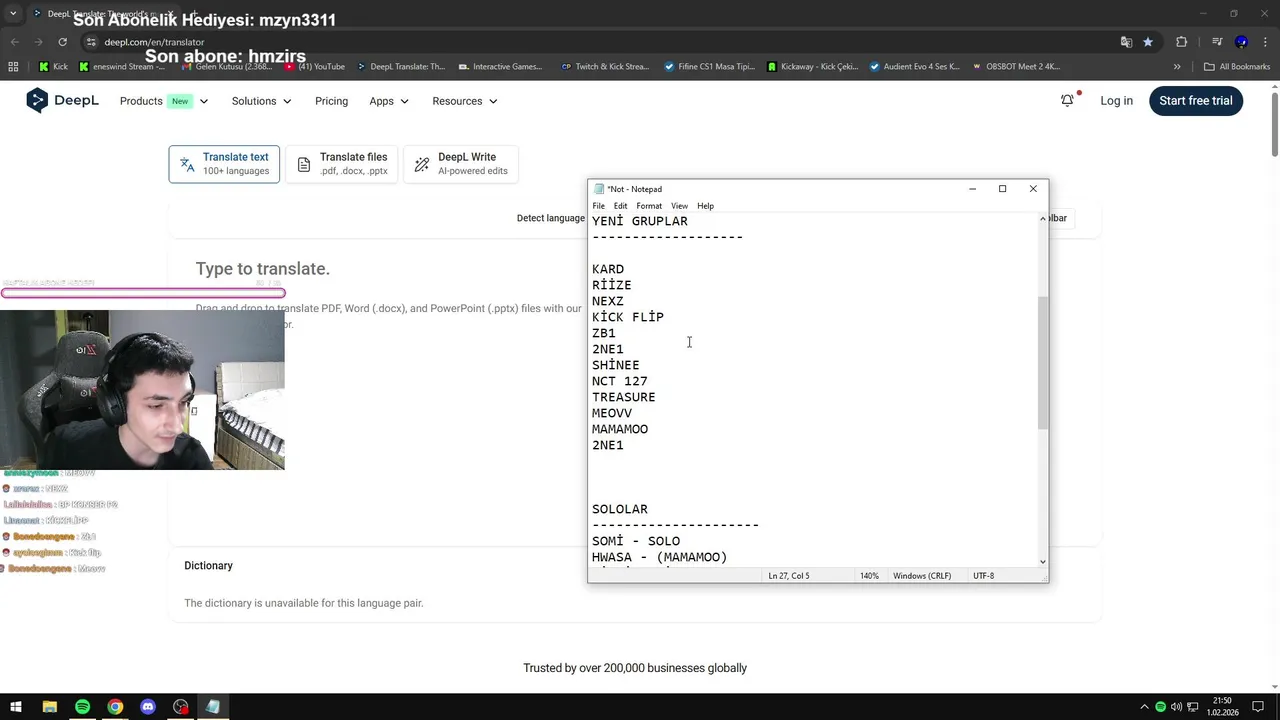This screenshot has width=1280, height=720.
Task: Click the Type to translate text field
Action: (263, 269)
